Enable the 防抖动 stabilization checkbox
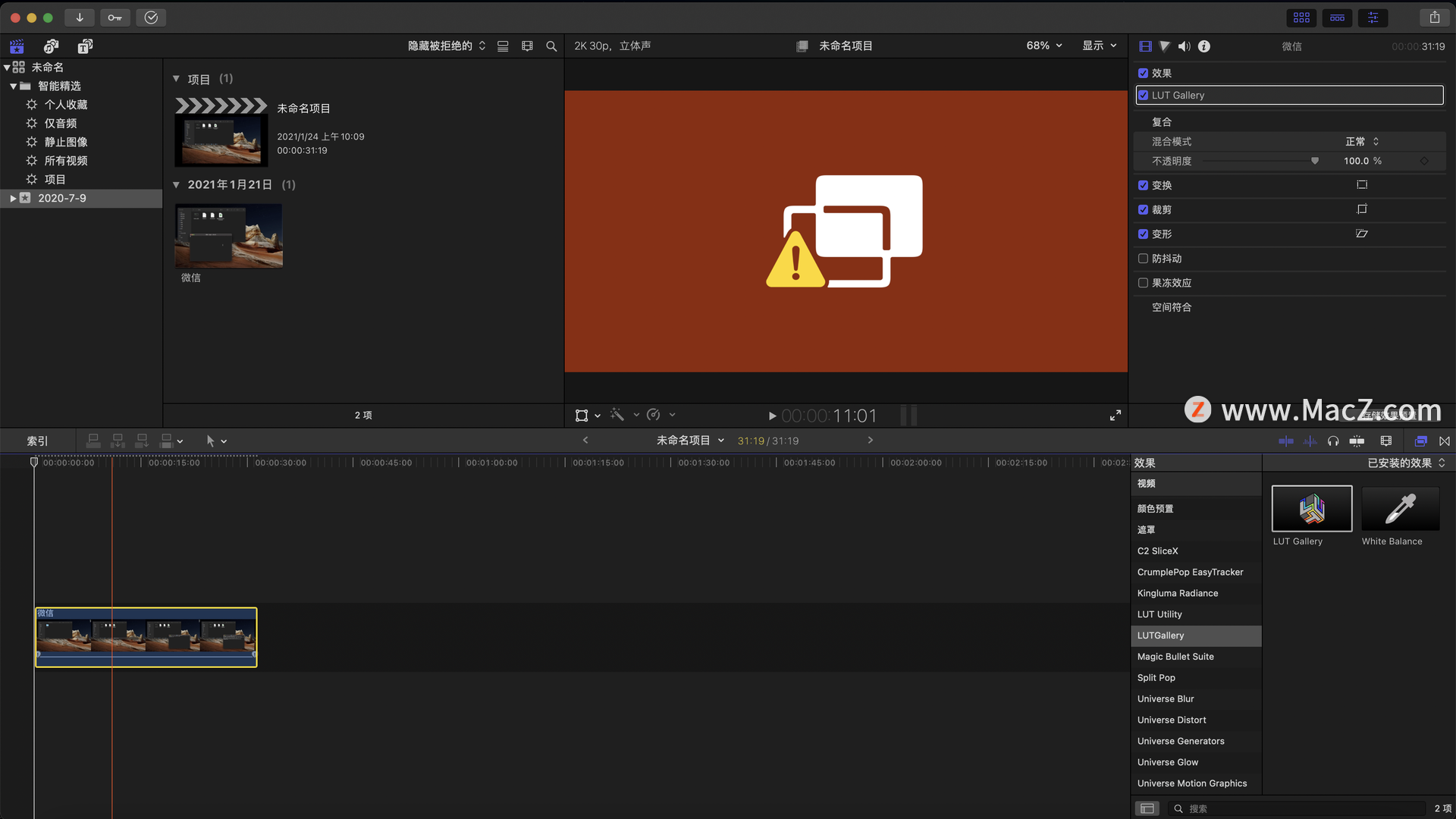 1143,259
